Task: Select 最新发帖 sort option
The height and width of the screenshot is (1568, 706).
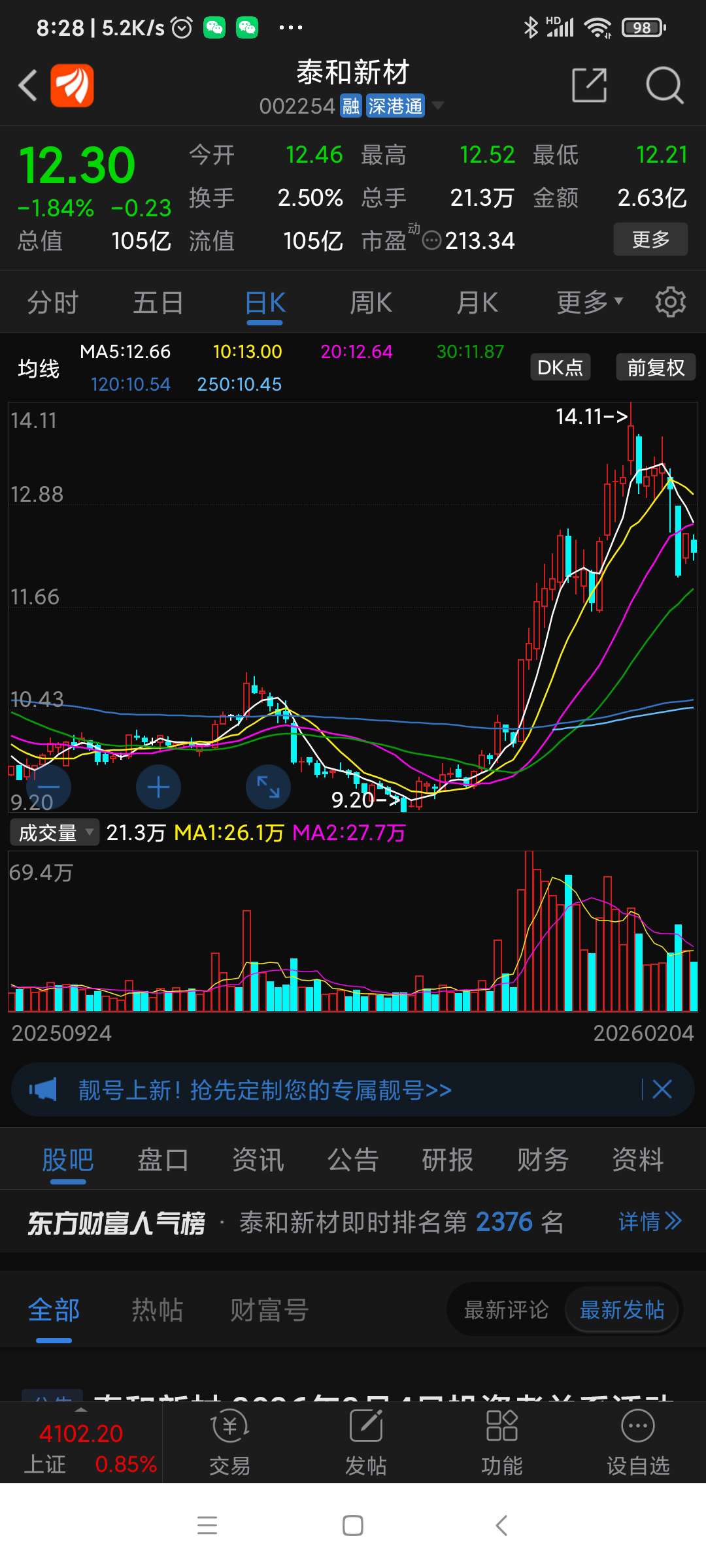Action: coord(622,1310)
